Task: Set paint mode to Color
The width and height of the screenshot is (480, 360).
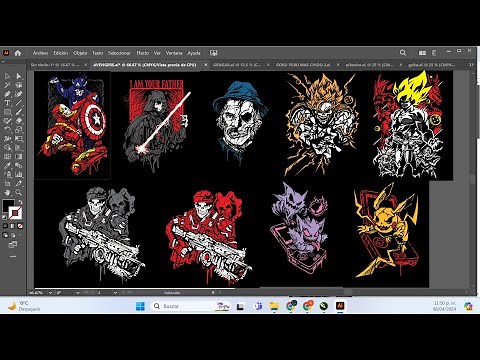Action: click(5, 226)
